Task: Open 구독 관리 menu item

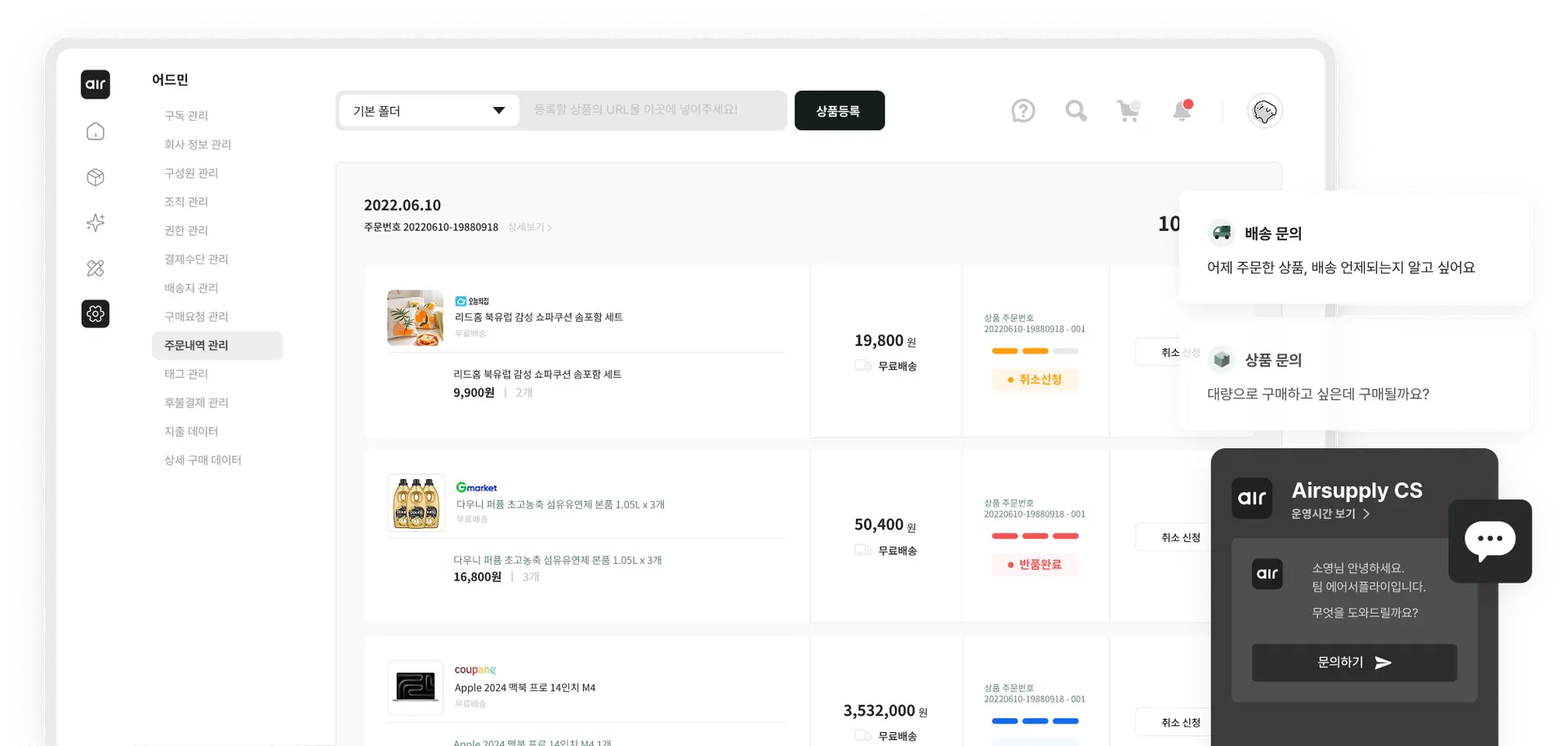Action: tap(186, 116)
